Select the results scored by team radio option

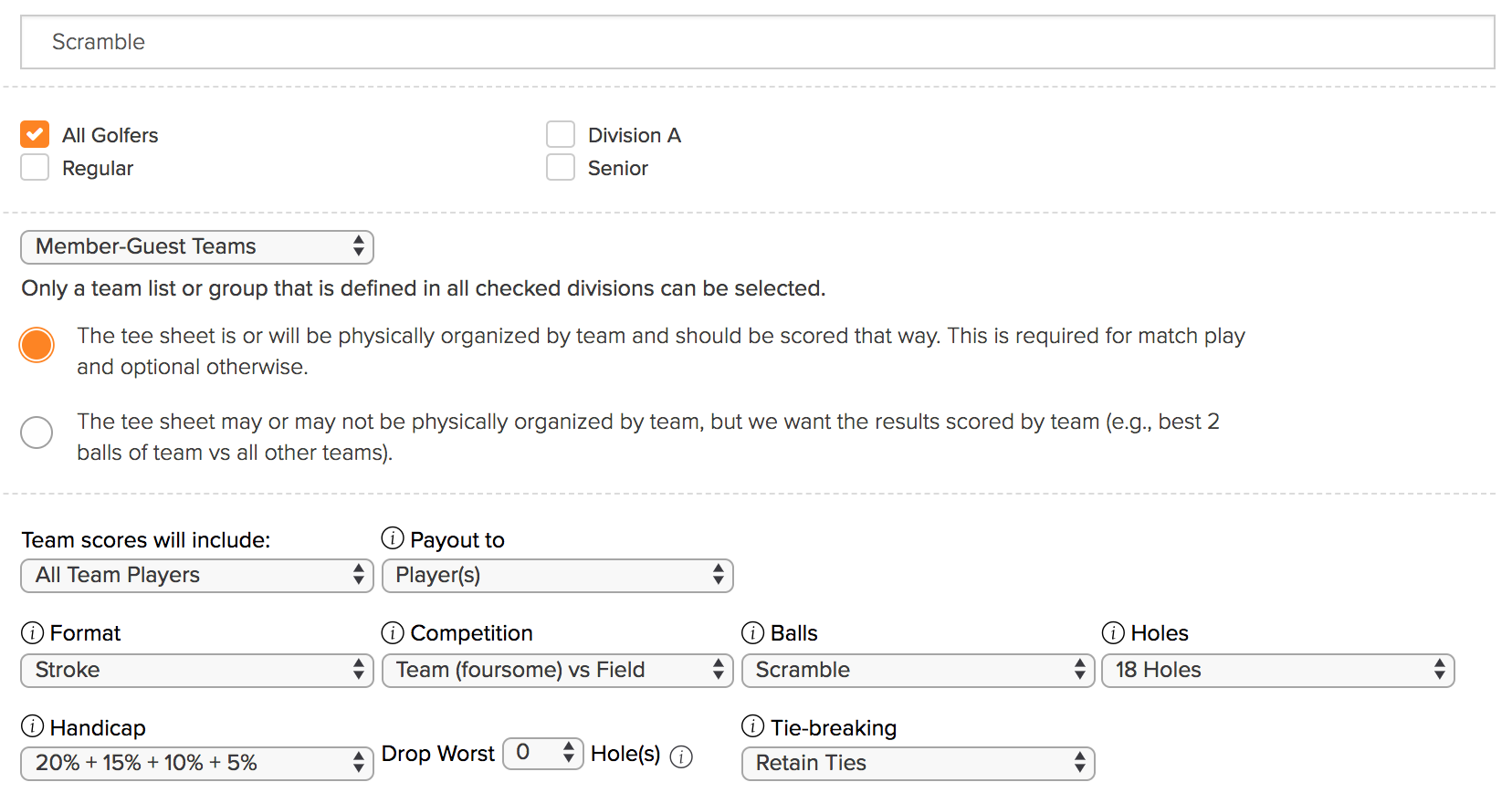pyautogui.click(x=37, y=433)
